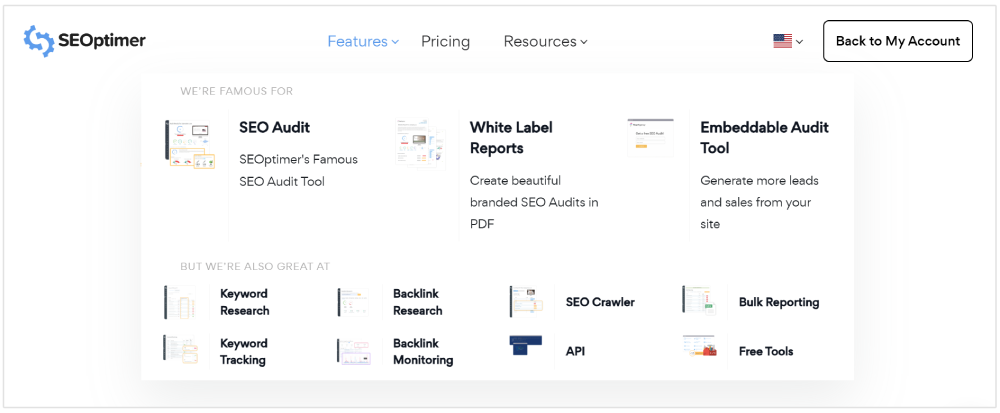Click the Bulk Reporting icon

[x=698, y=301]
